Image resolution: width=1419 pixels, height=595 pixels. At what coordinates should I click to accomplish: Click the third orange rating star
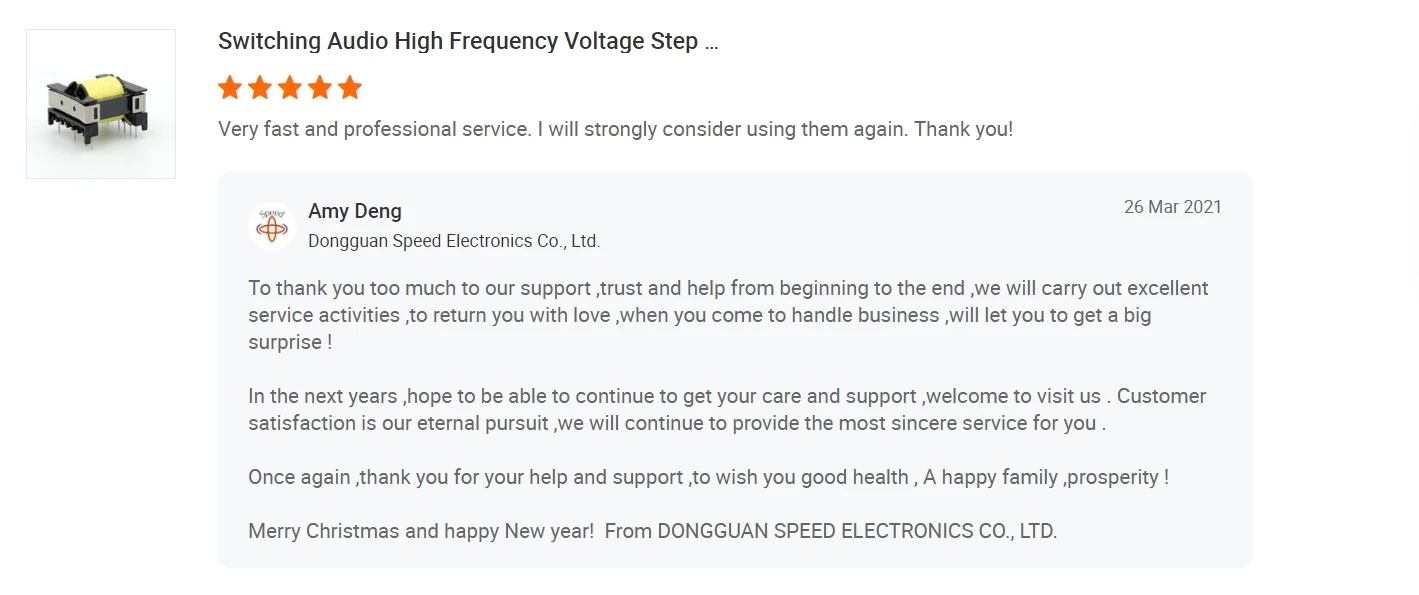point(290,88)
